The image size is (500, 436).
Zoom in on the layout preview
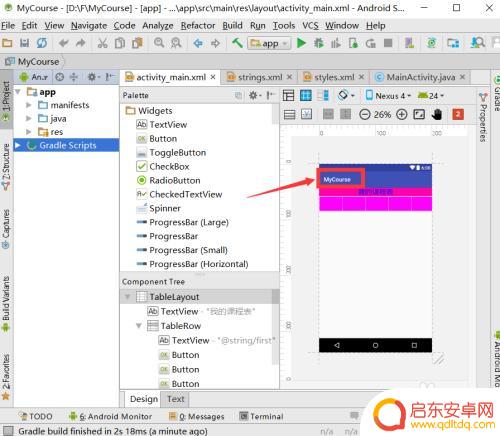pos(402,115)
